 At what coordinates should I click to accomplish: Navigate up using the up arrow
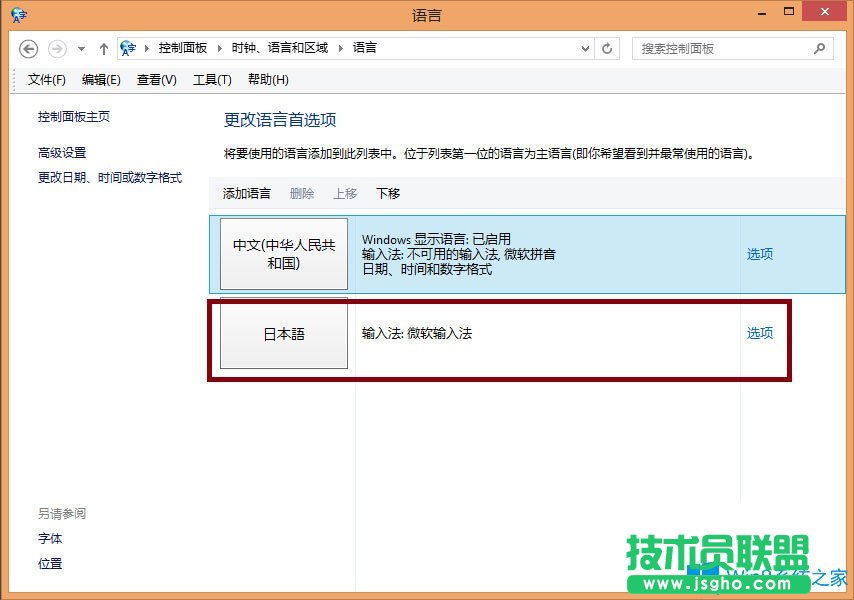(103, 48)
